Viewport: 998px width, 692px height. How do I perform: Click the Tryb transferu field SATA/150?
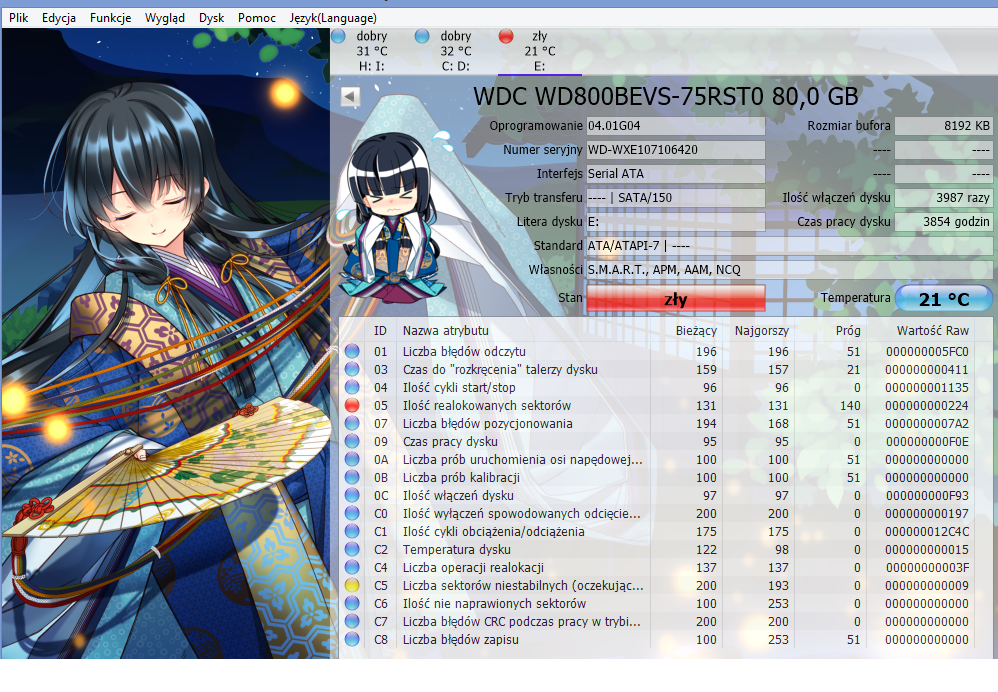(675, 197)
